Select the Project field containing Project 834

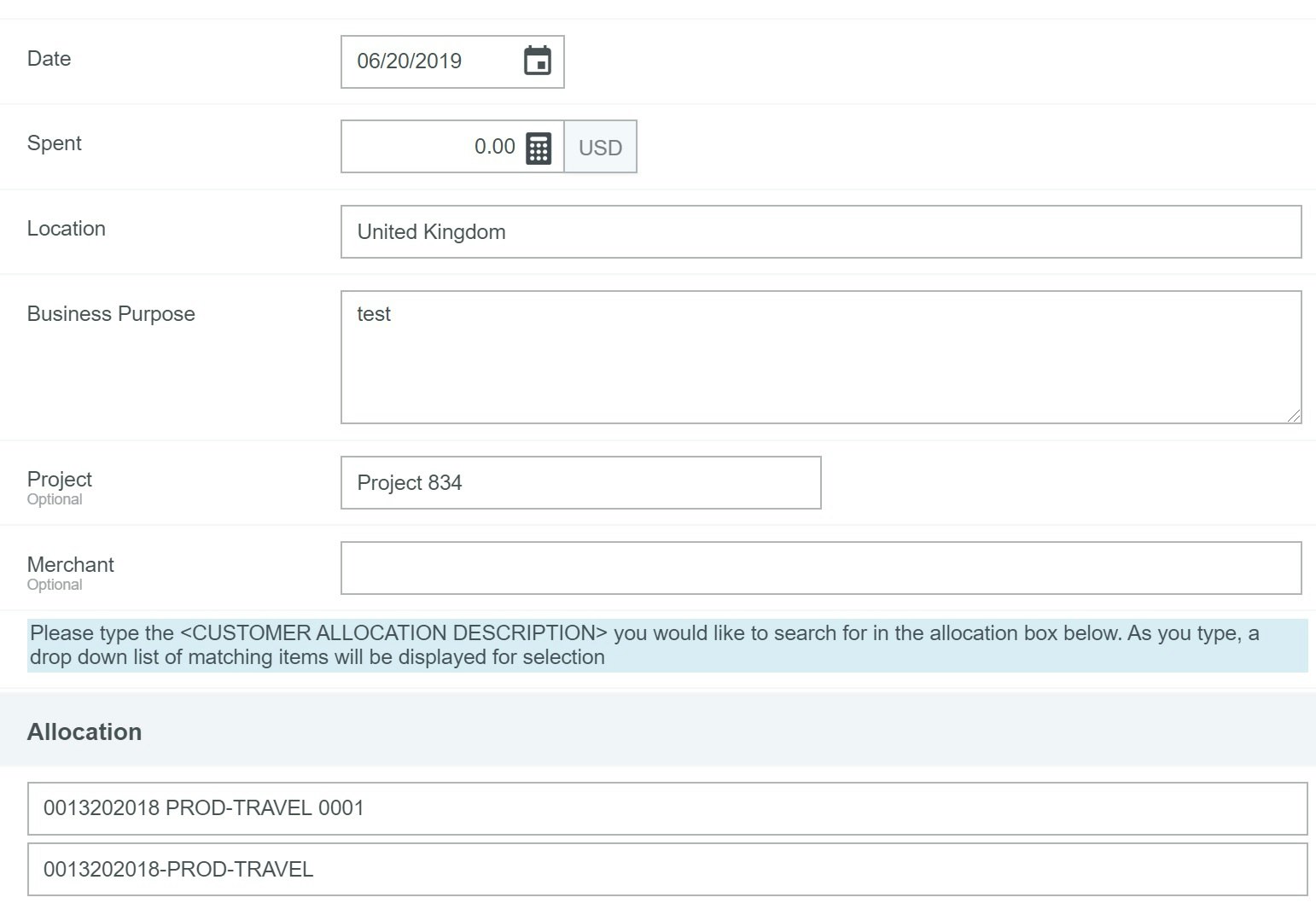tap(580, 483)
